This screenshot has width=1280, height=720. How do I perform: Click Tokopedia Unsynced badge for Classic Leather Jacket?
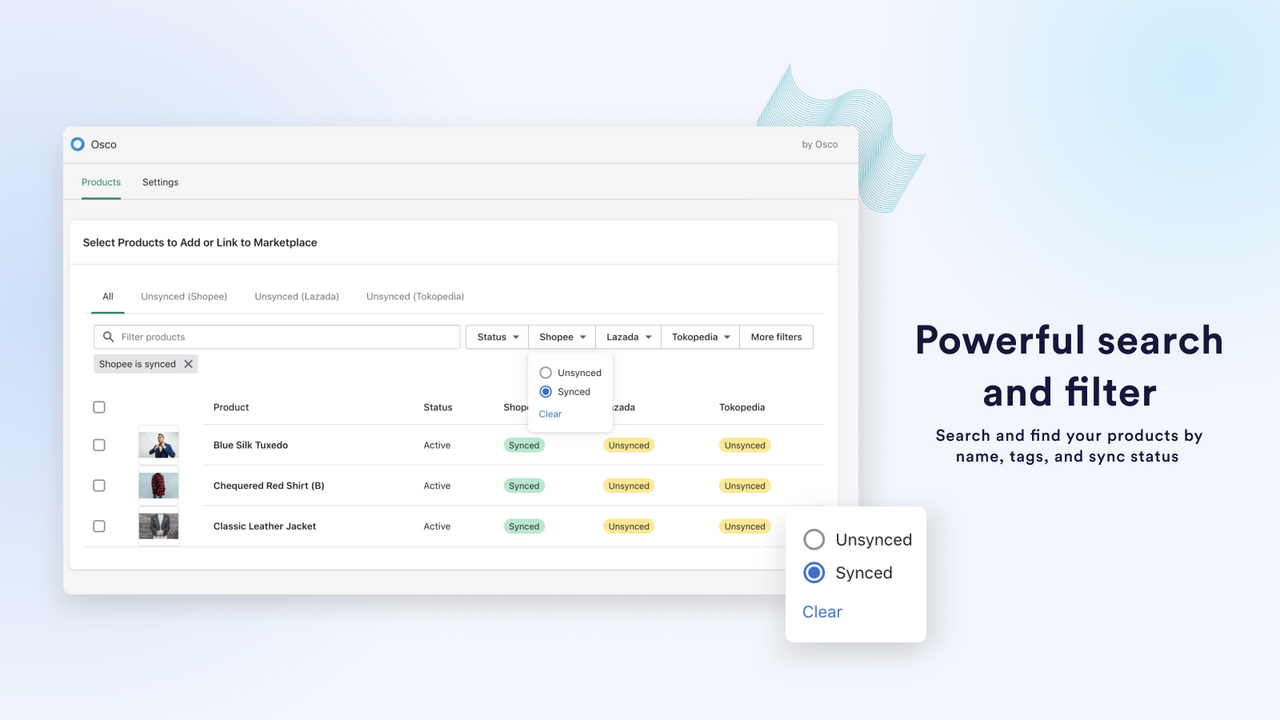tap(745, 526)
